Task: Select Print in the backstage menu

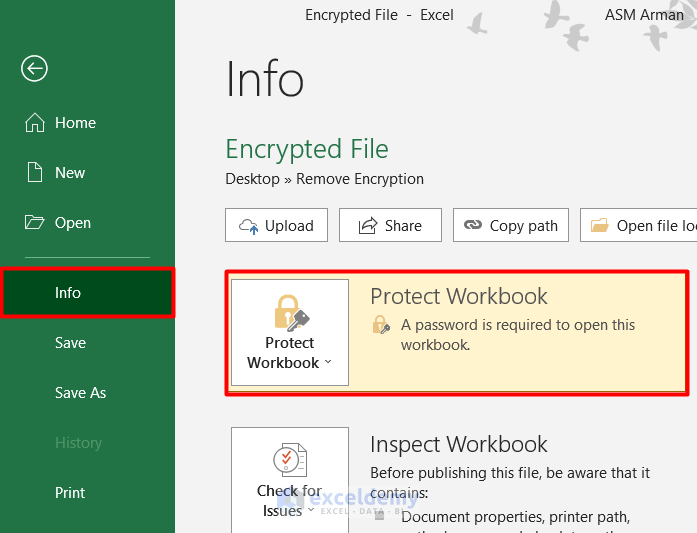Action: tap(70, 493)
